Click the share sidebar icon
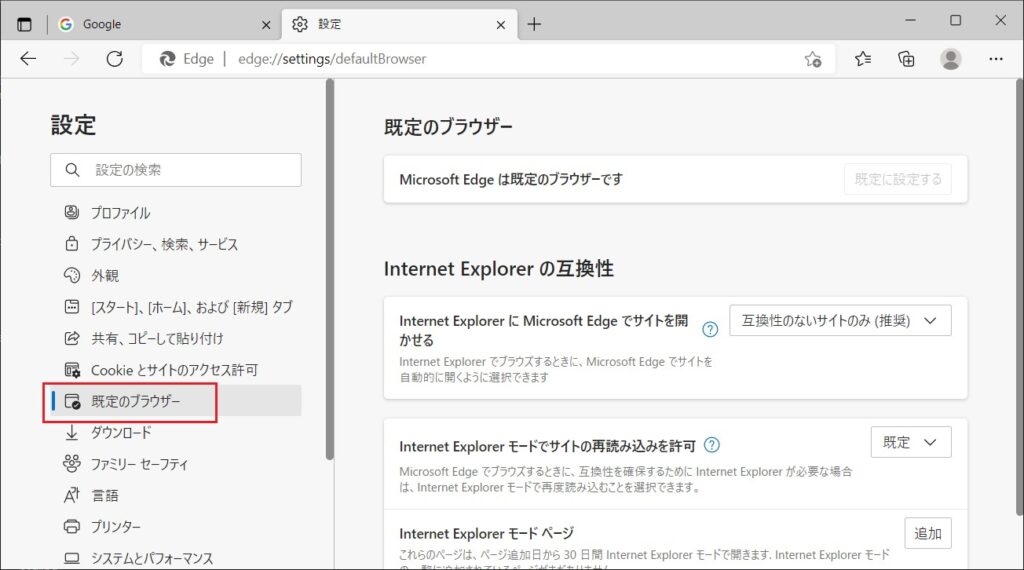 point(72,338)
